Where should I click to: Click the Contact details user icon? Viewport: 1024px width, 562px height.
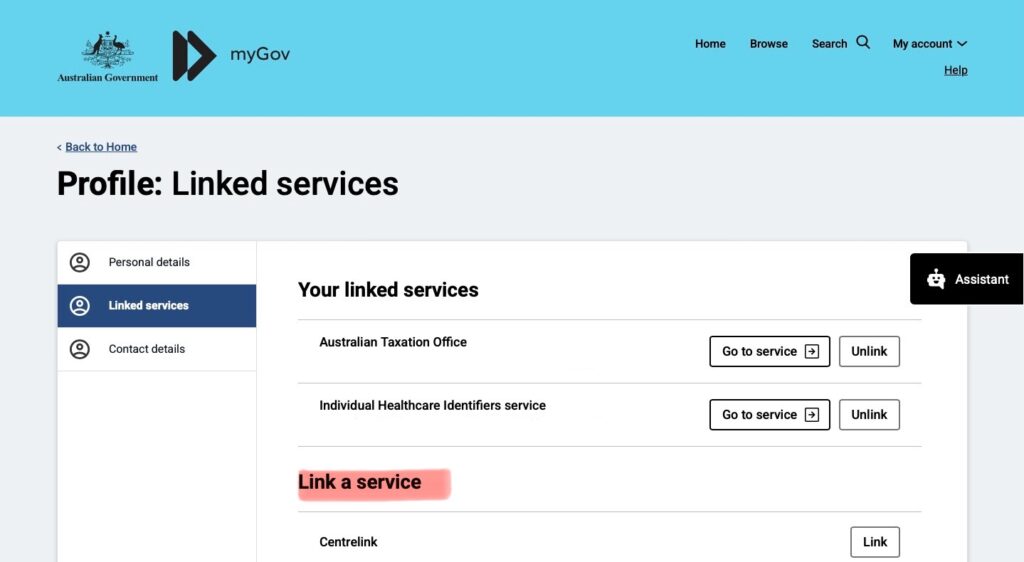coord(80,349)
